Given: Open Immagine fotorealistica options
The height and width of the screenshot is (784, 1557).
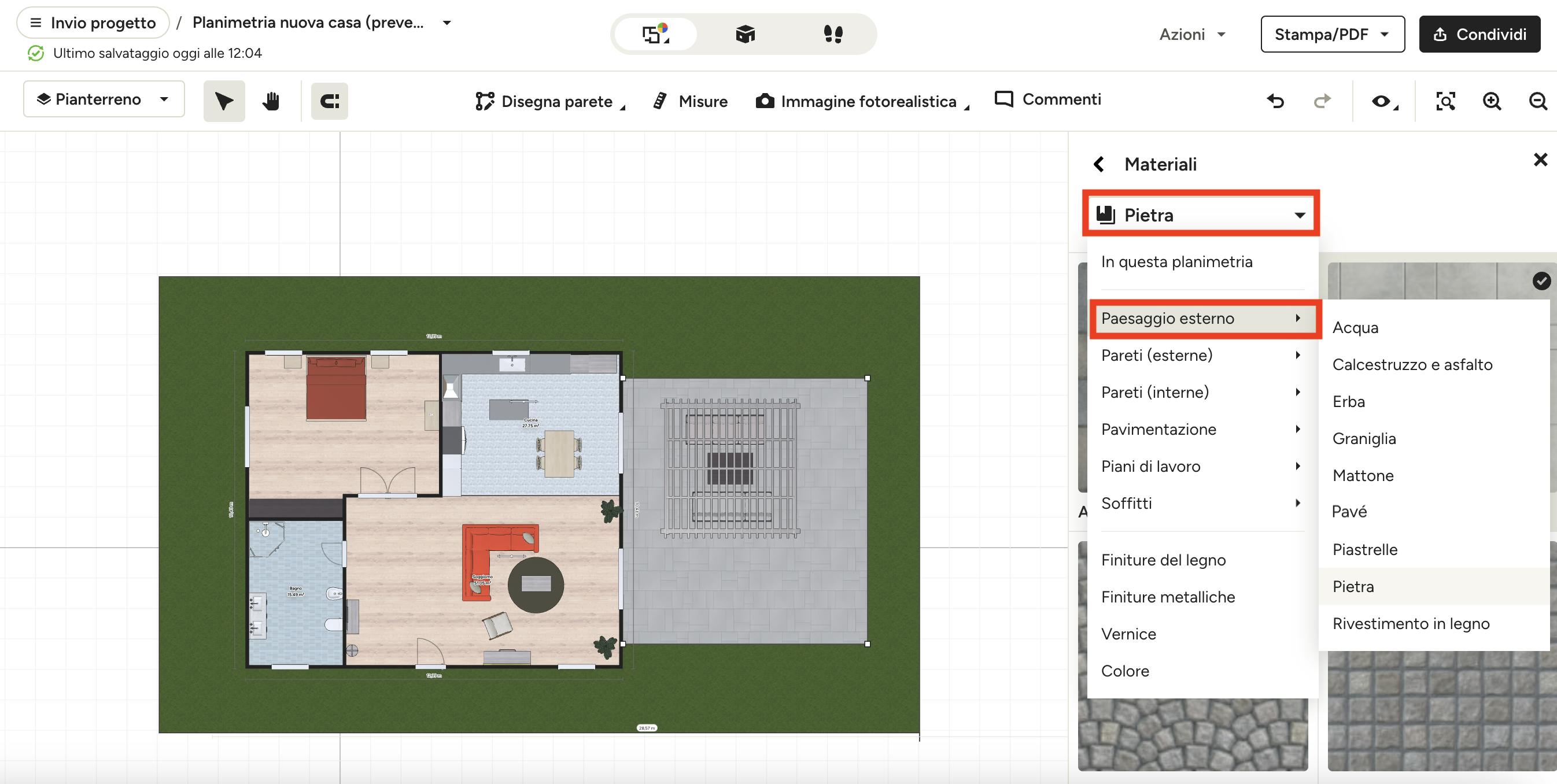Looking at the screenshot, I should [x=862, y=101].
